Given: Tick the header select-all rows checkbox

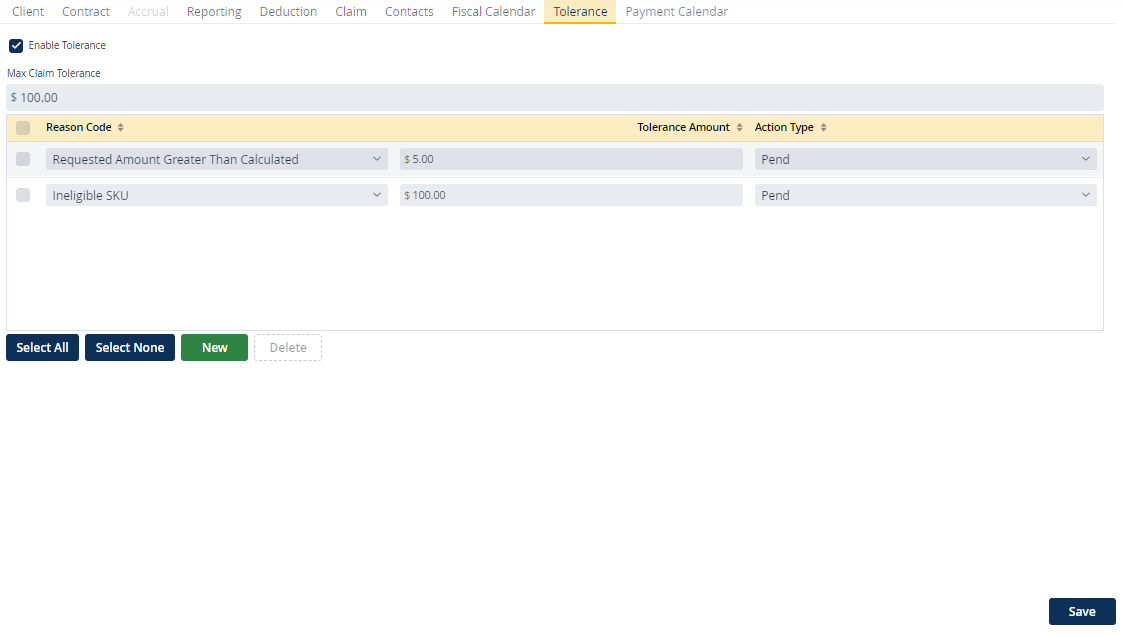Looking at the screenshot, I should 23,128.
